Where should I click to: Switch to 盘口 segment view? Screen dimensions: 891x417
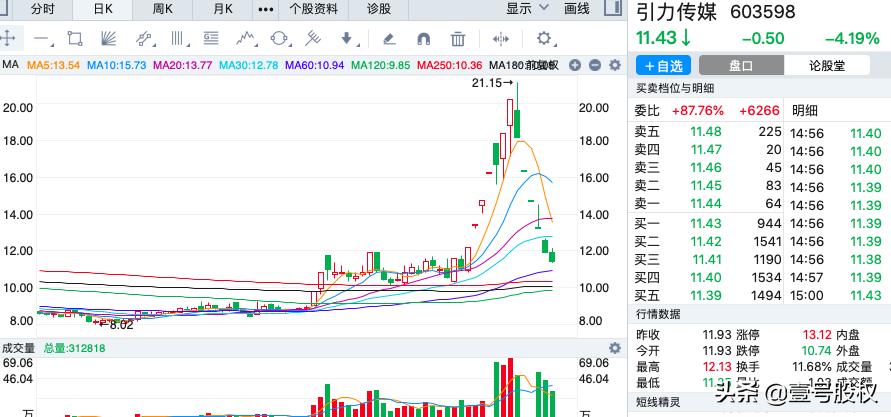pyautogui.click(x=741, y=65)
